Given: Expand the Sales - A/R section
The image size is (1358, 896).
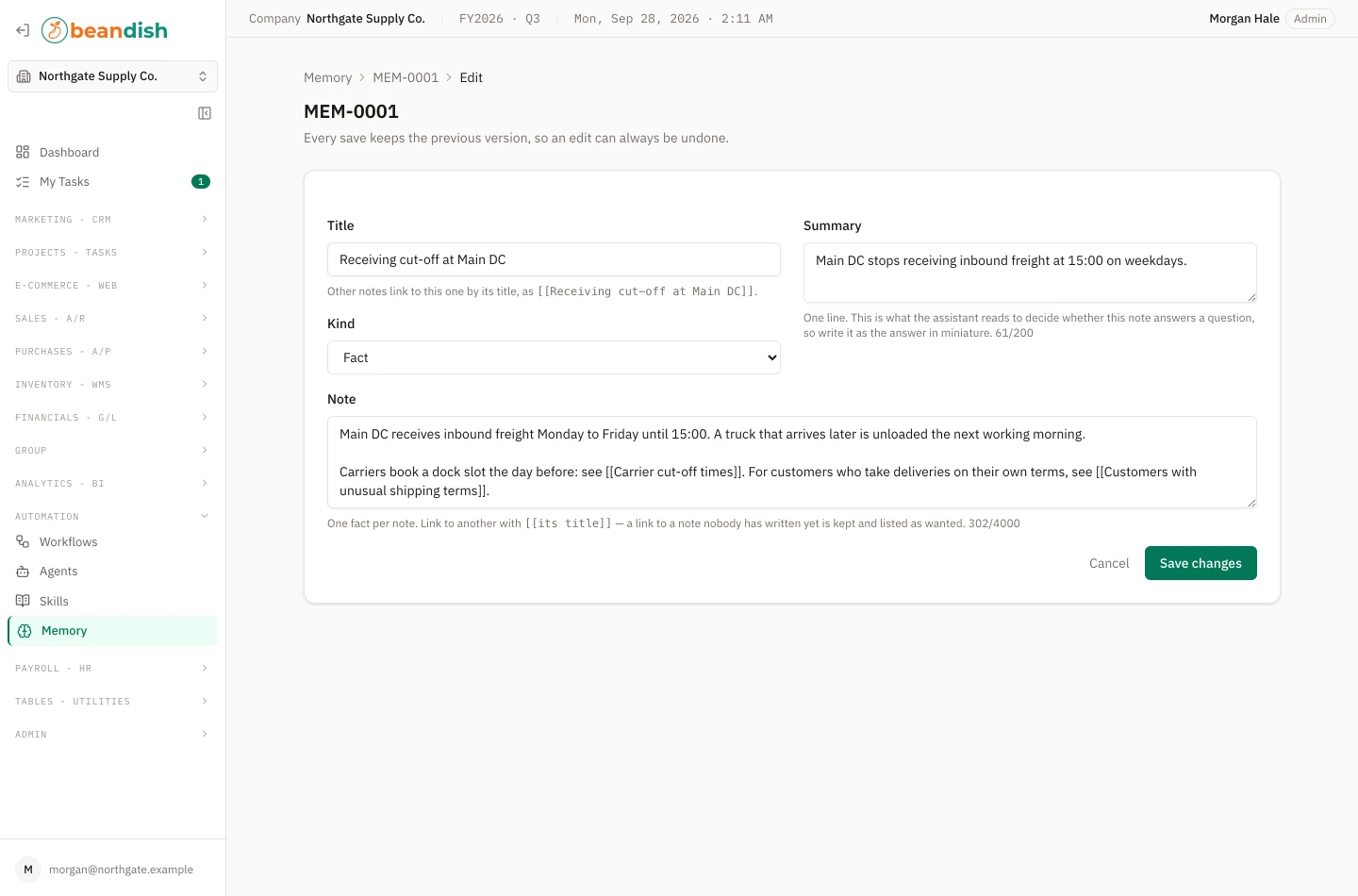Looking at the screenshot, I should [112, 318].
